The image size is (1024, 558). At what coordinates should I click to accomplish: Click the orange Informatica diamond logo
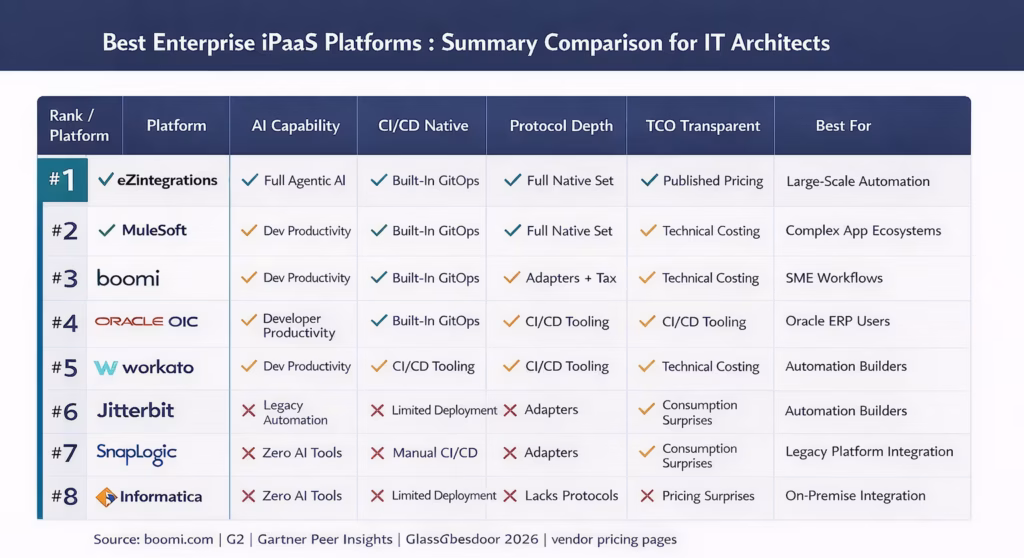106,497
